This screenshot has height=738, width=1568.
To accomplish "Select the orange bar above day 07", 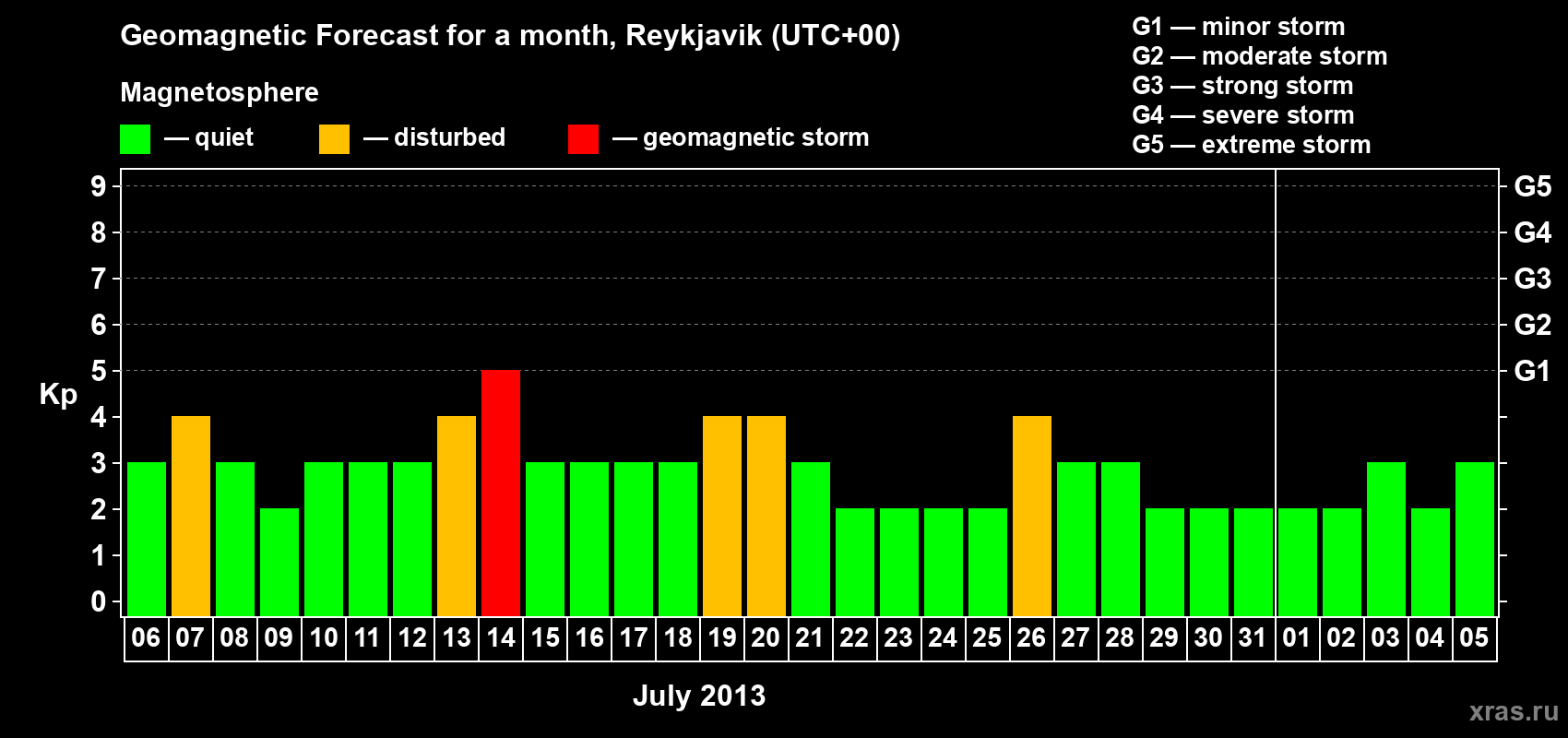I will [191, 516].
